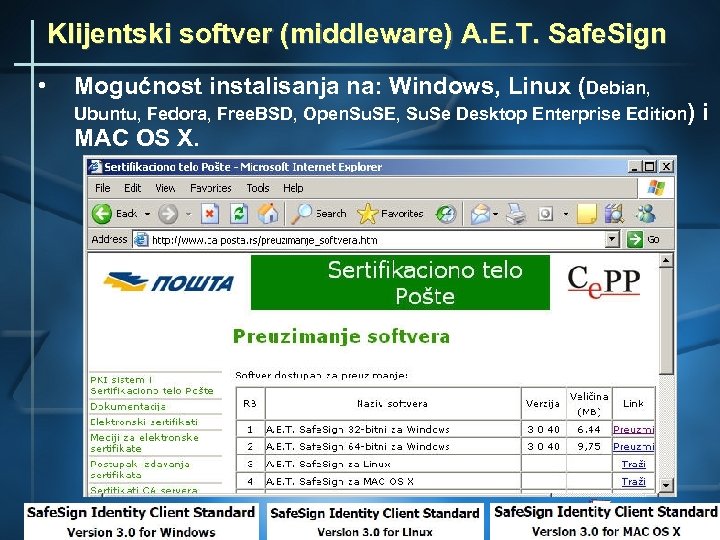Refresh the page using the green arrows icon
Screen dimensions: 720x540
click(239, 214)
